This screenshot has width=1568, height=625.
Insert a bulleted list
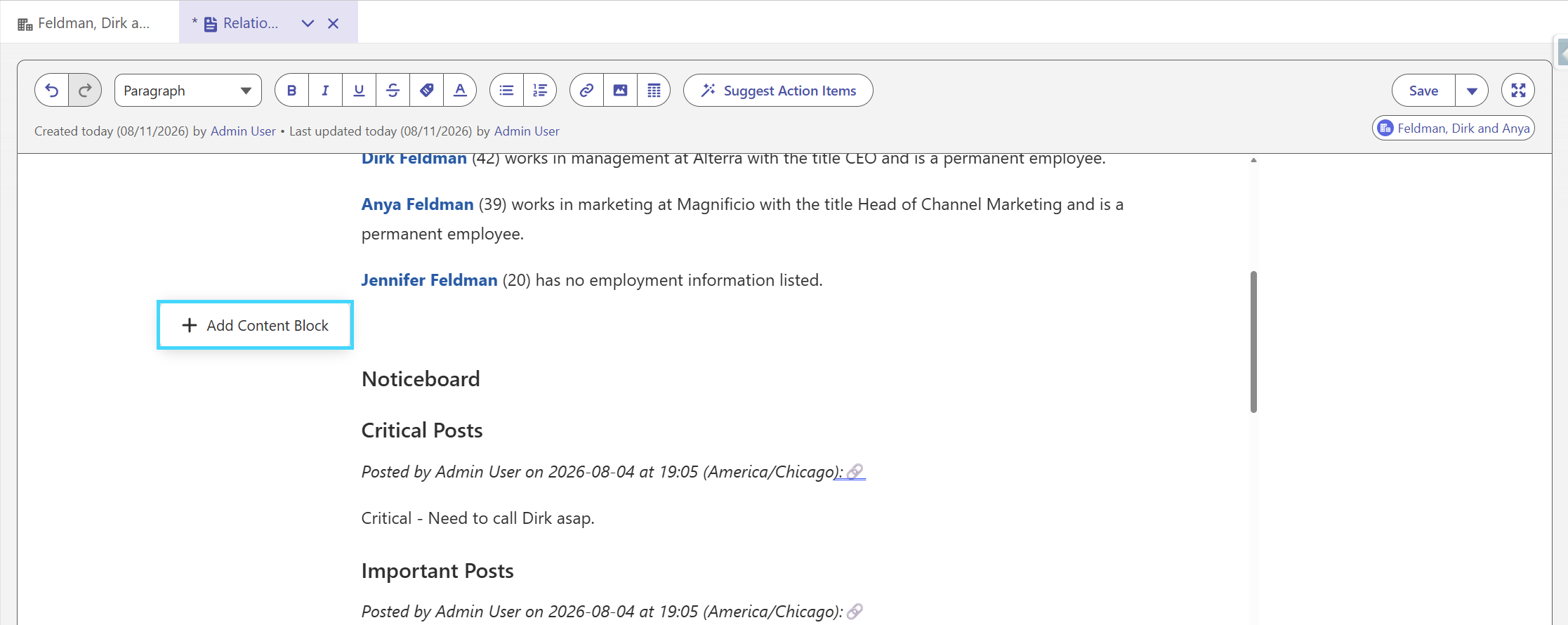point(506,91)
